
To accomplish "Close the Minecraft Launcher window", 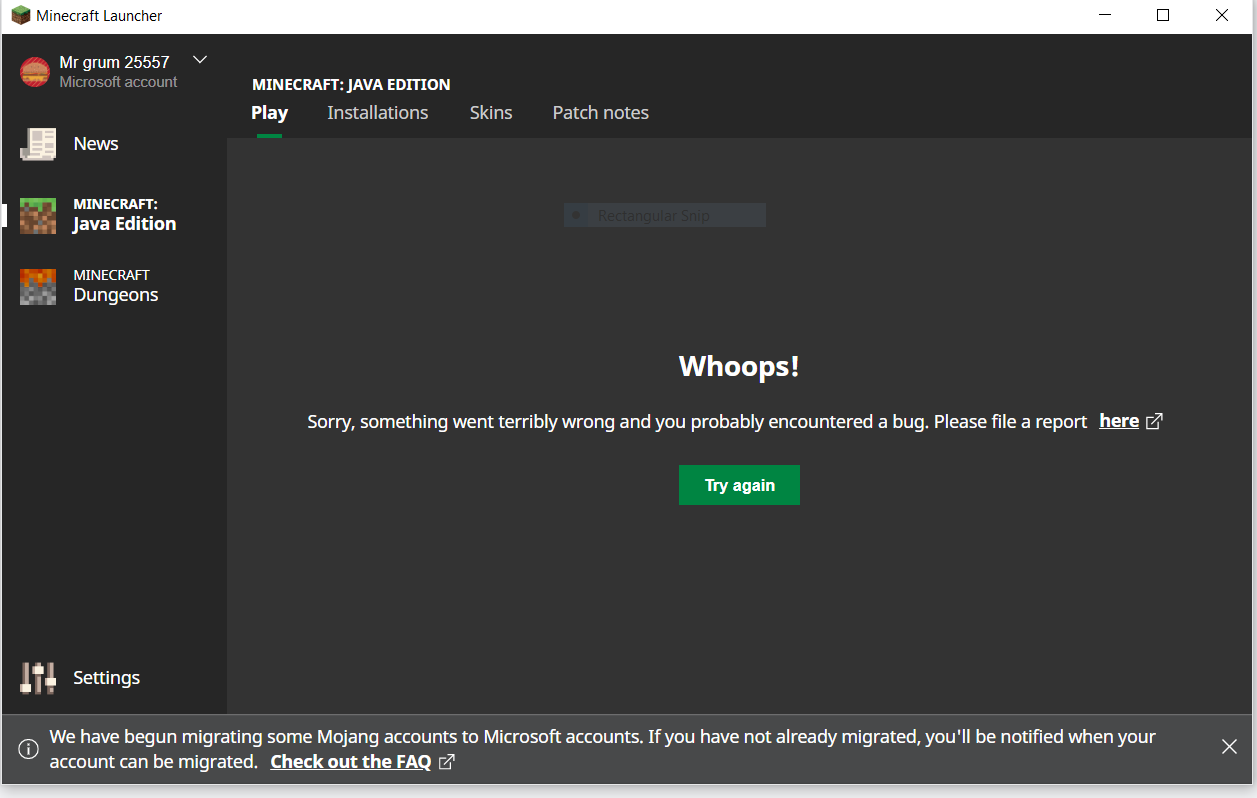I will tap(1222, 15).
